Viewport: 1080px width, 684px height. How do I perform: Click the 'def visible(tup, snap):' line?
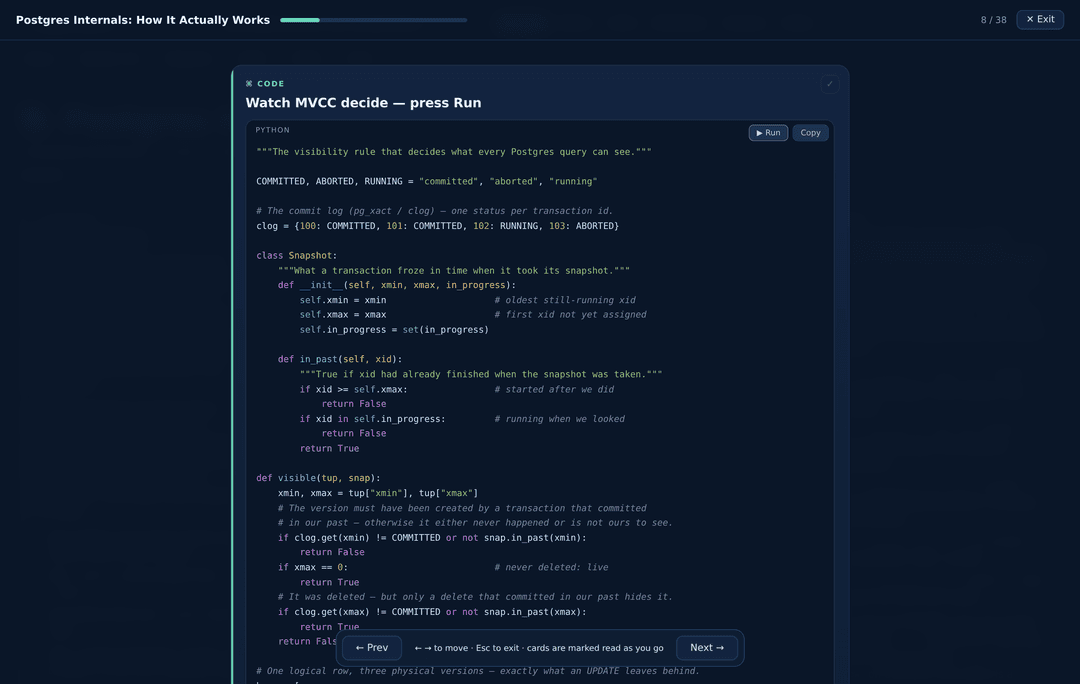tap(318, 477)
